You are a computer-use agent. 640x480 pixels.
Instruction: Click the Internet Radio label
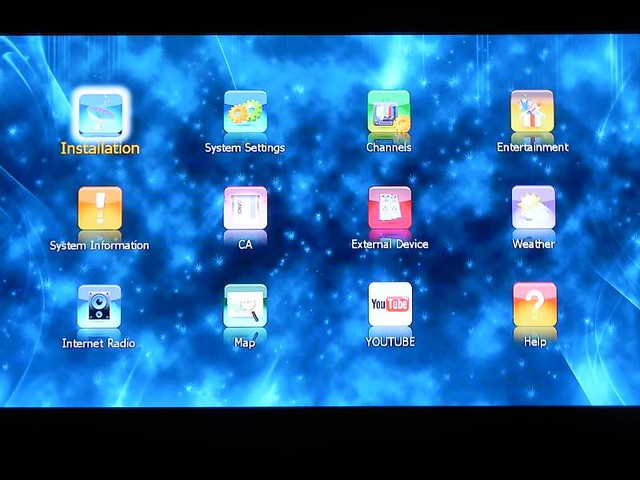click(98, 343)
